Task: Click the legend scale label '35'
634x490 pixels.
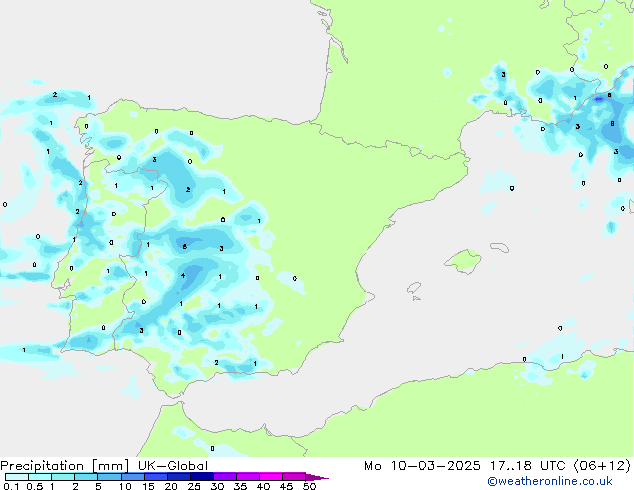Action: tap(240, 486)
